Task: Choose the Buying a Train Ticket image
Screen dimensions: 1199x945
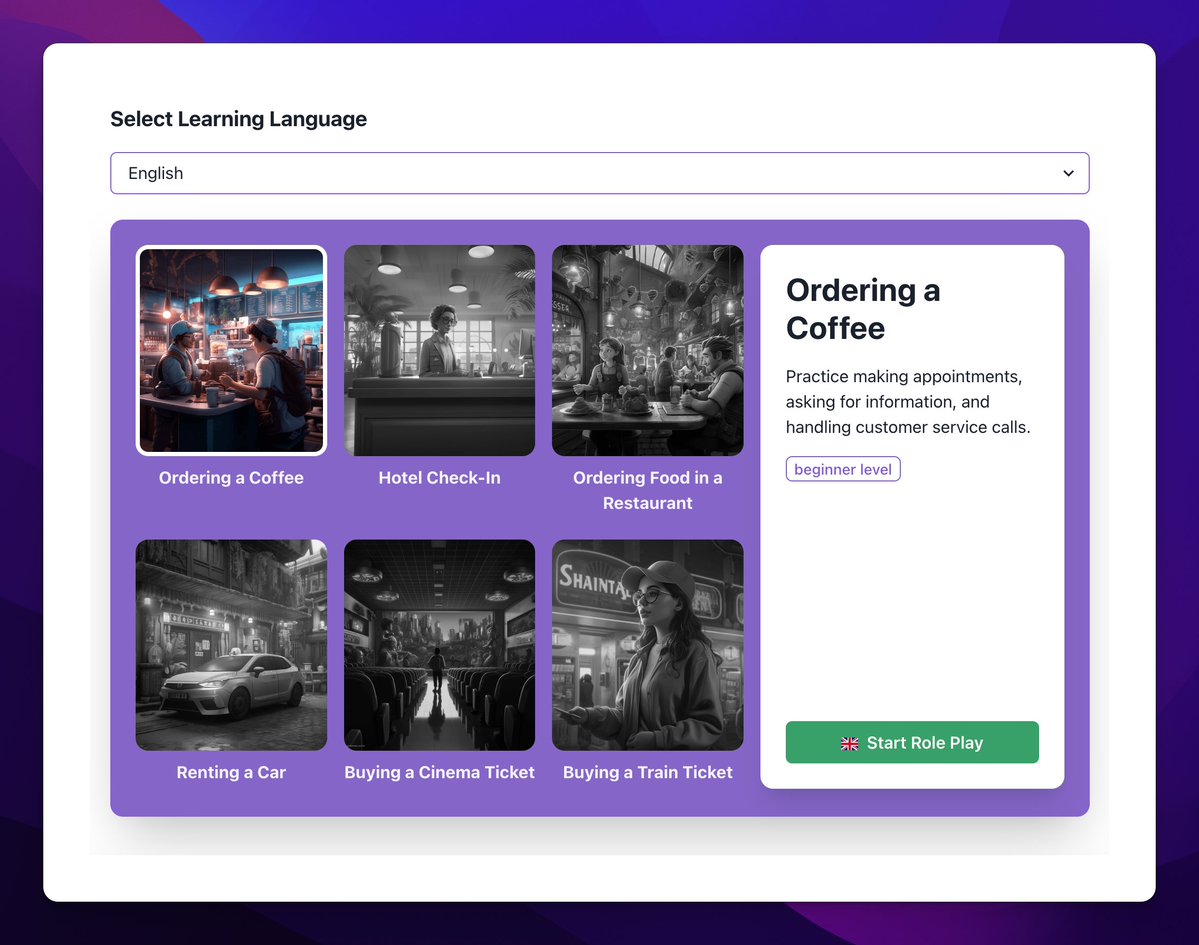Action: tap(647, 645)
